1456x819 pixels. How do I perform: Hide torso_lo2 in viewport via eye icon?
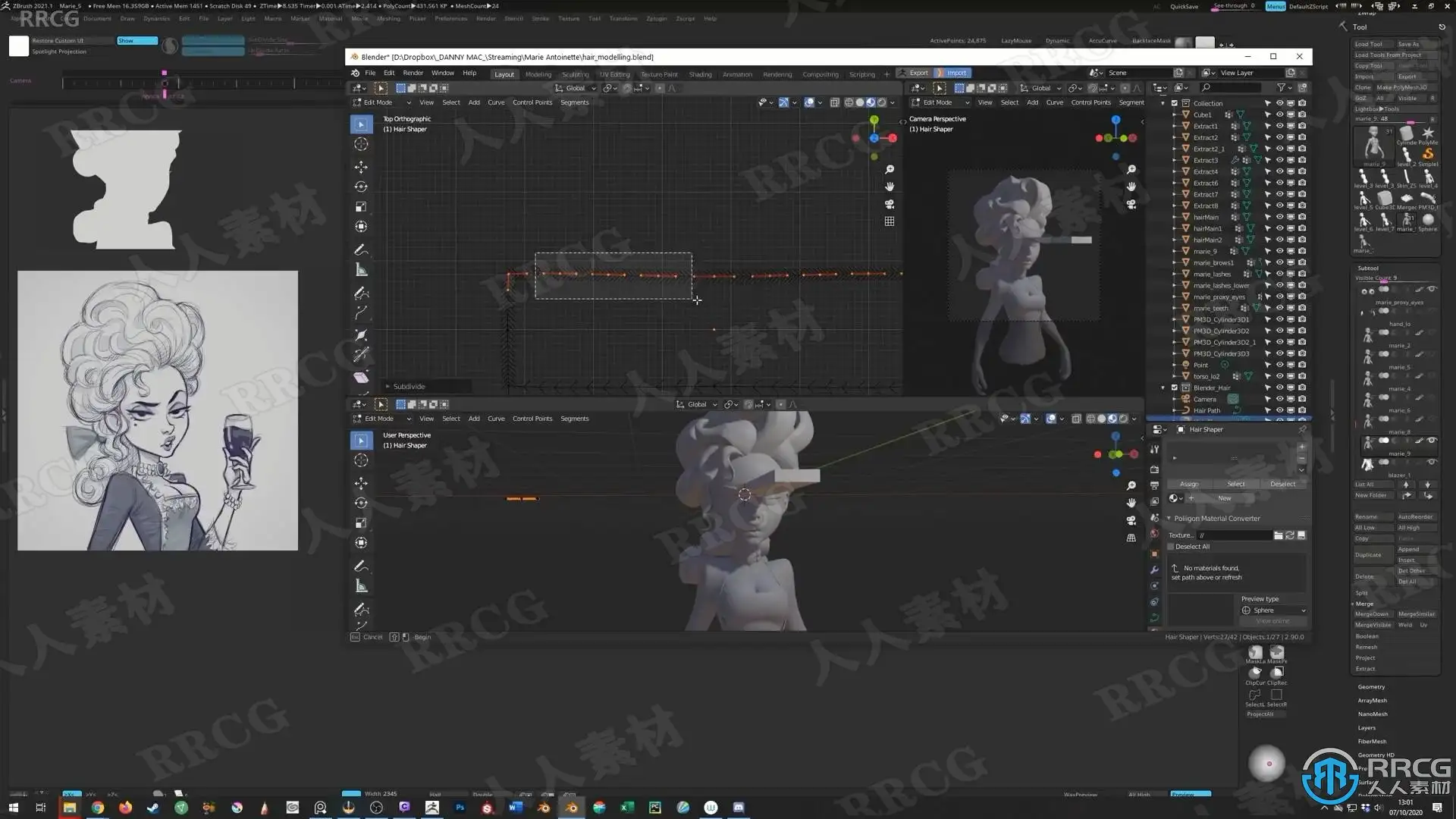pos(1279,376)
